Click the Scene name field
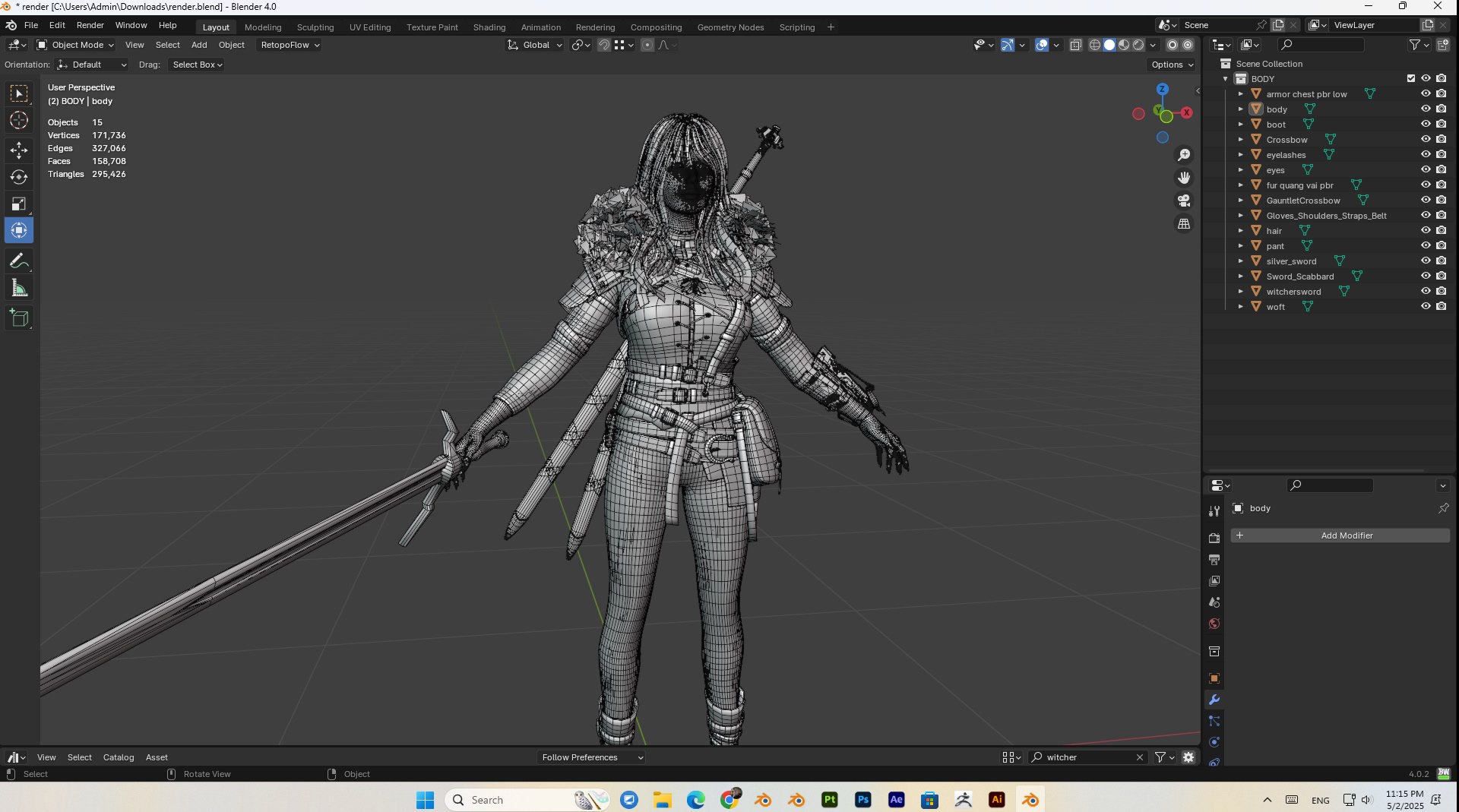 click(1217, 25)
